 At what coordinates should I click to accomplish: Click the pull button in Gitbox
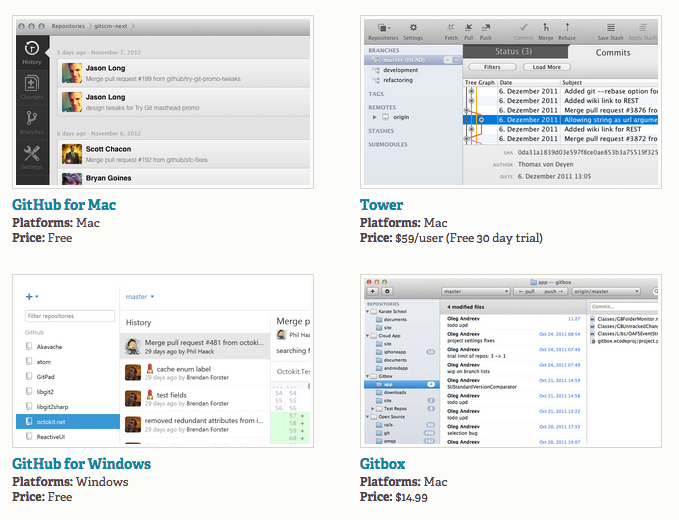point(529,291)
